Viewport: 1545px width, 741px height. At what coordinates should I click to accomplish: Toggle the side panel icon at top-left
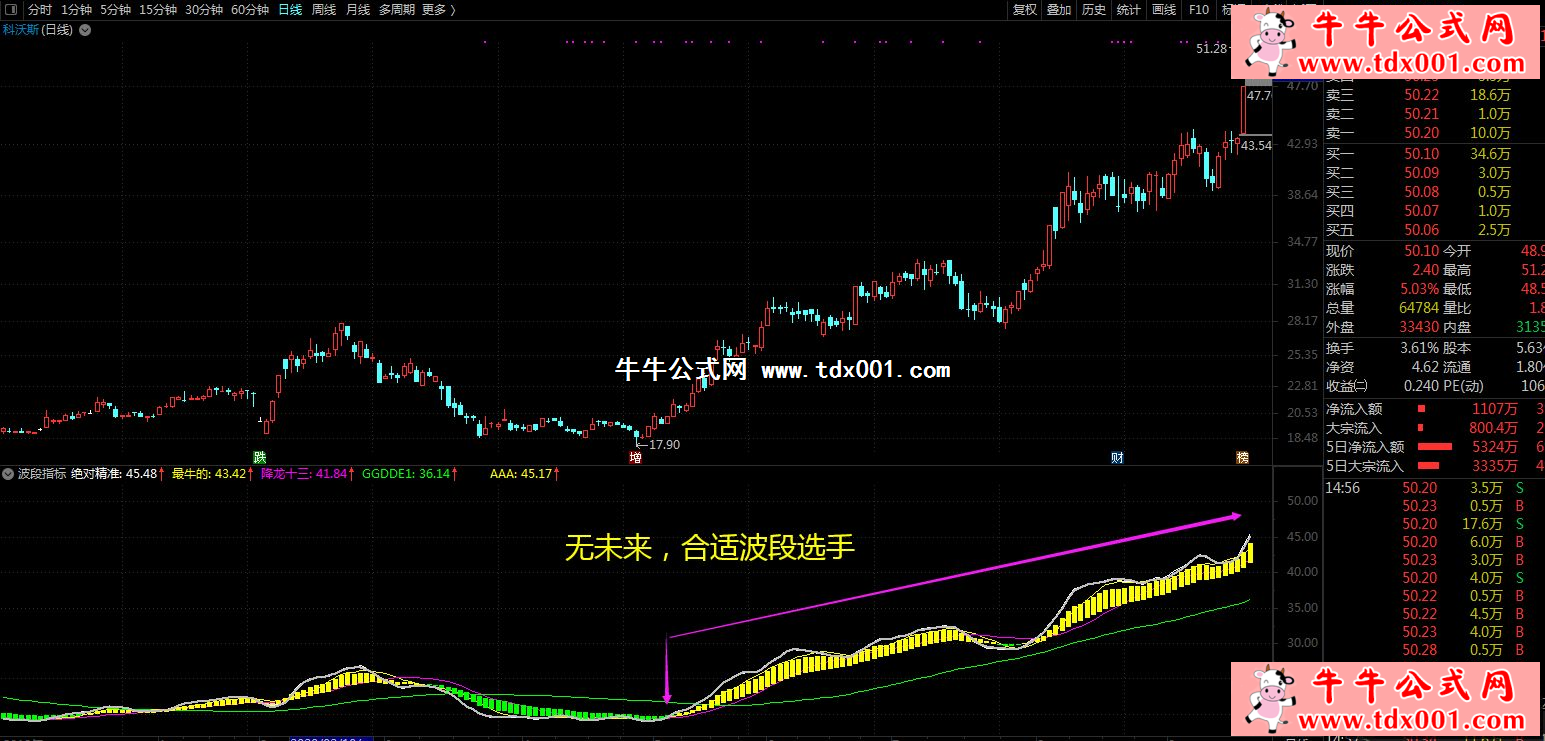click(10, 10)
